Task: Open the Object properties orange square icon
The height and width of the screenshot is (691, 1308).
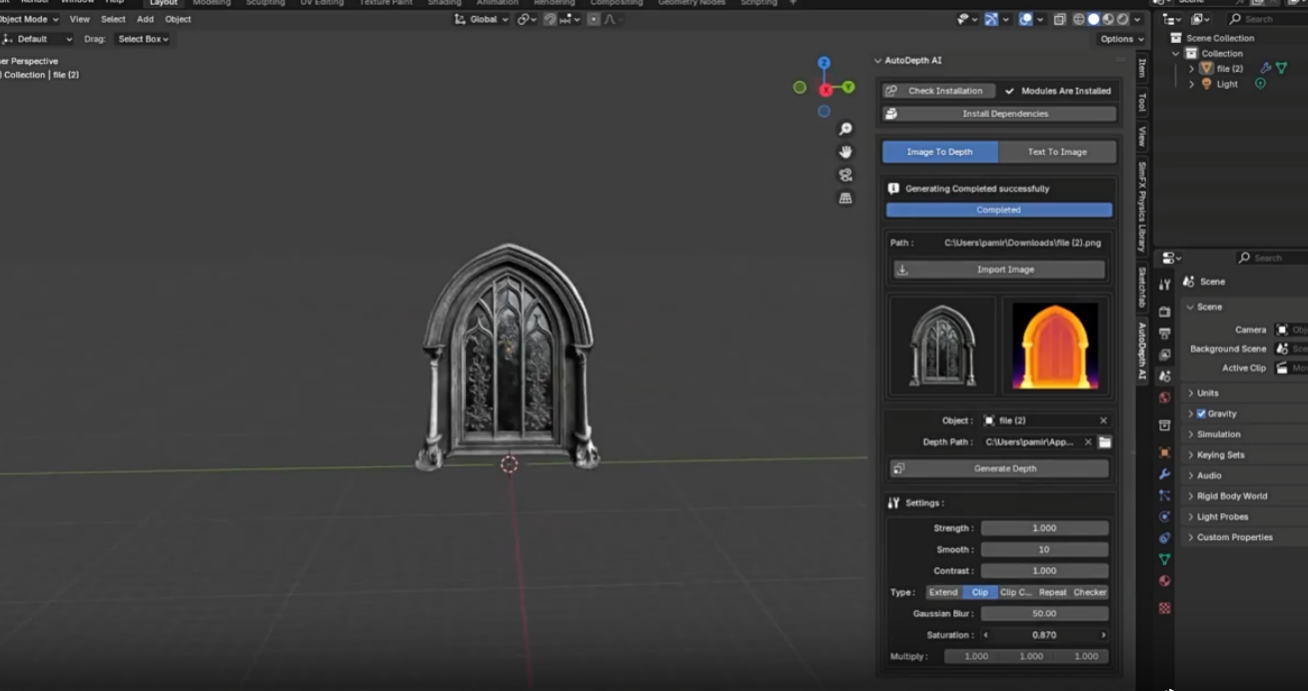Action: pyautogui.click(x=1164, y=453)
